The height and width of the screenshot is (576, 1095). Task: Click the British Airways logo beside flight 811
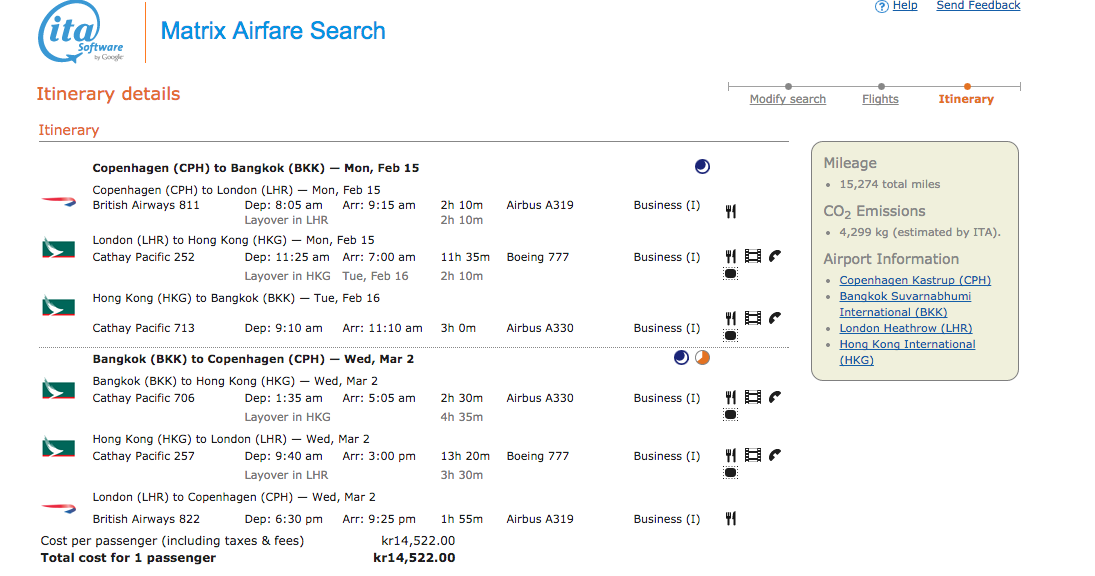(x=59, y=202)
